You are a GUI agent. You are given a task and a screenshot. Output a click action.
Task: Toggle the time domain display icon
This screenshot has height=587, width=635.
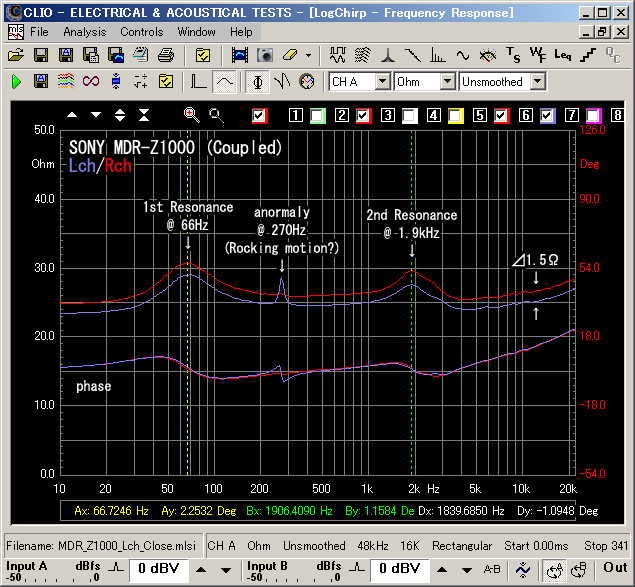coord(198,82)
